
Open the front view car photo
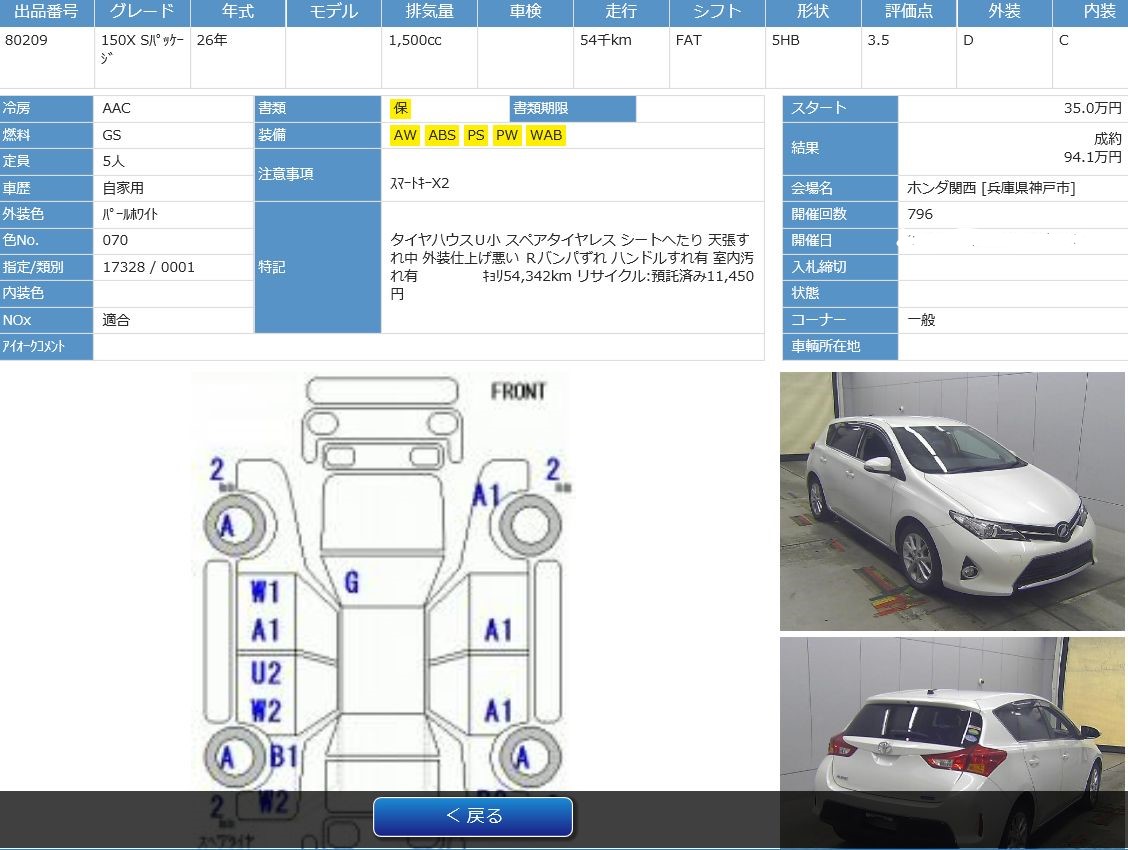tap(952, 501)
